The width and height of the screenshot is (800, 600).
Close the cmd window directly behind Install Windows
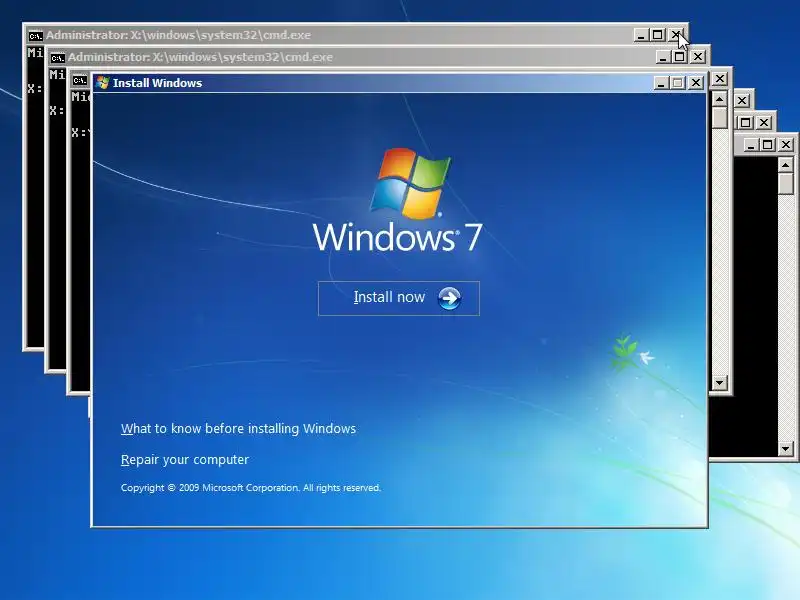(x=719, y=79)
